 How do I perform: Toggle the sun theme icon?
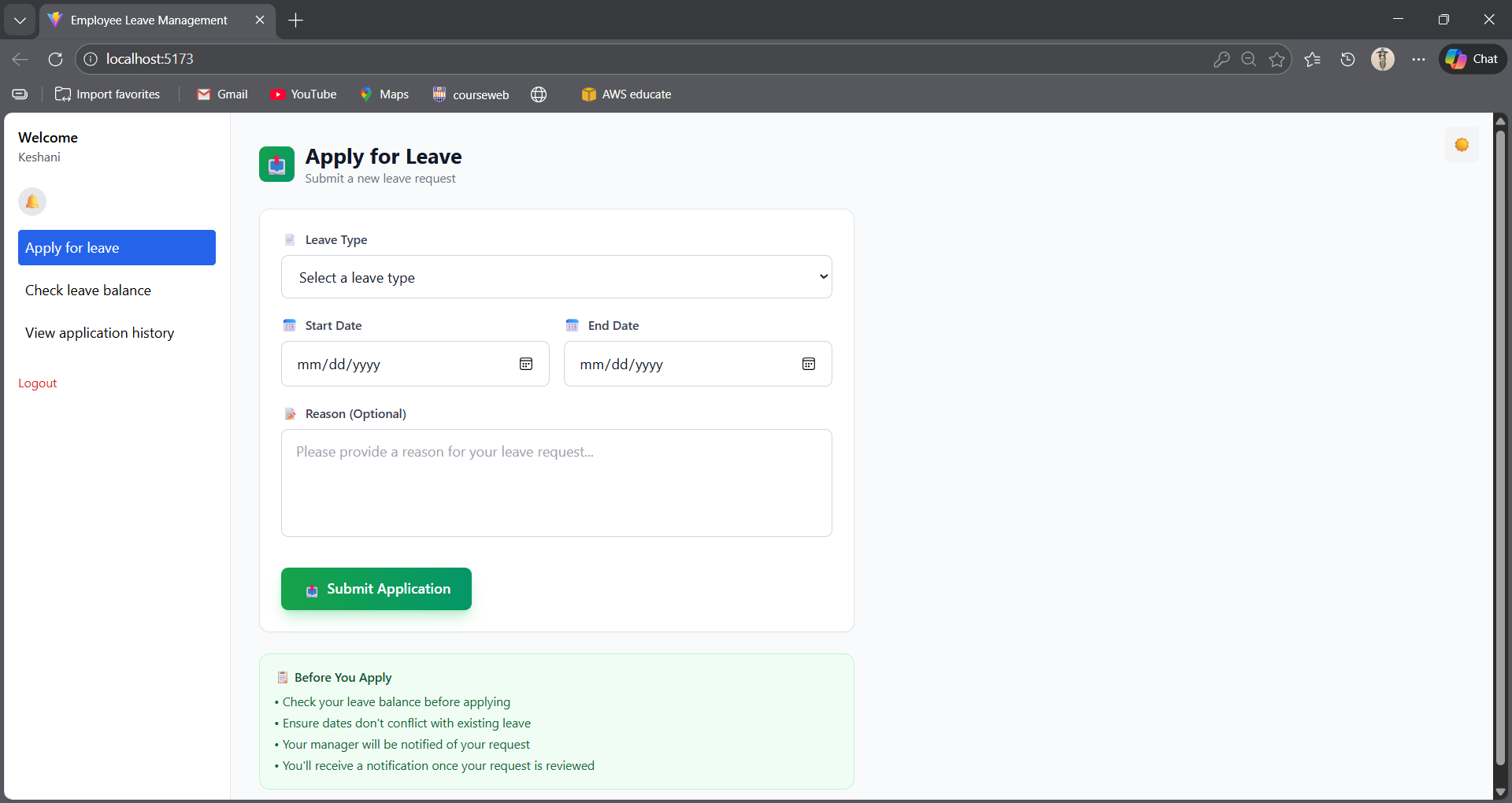click(x=1462, y=145)
